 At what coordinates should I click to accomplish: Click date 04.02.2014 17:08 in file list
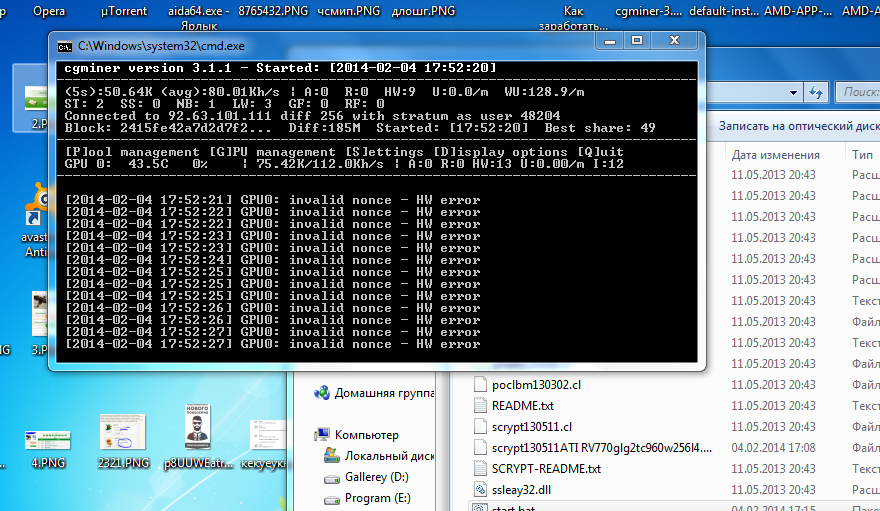click(773, 448)
